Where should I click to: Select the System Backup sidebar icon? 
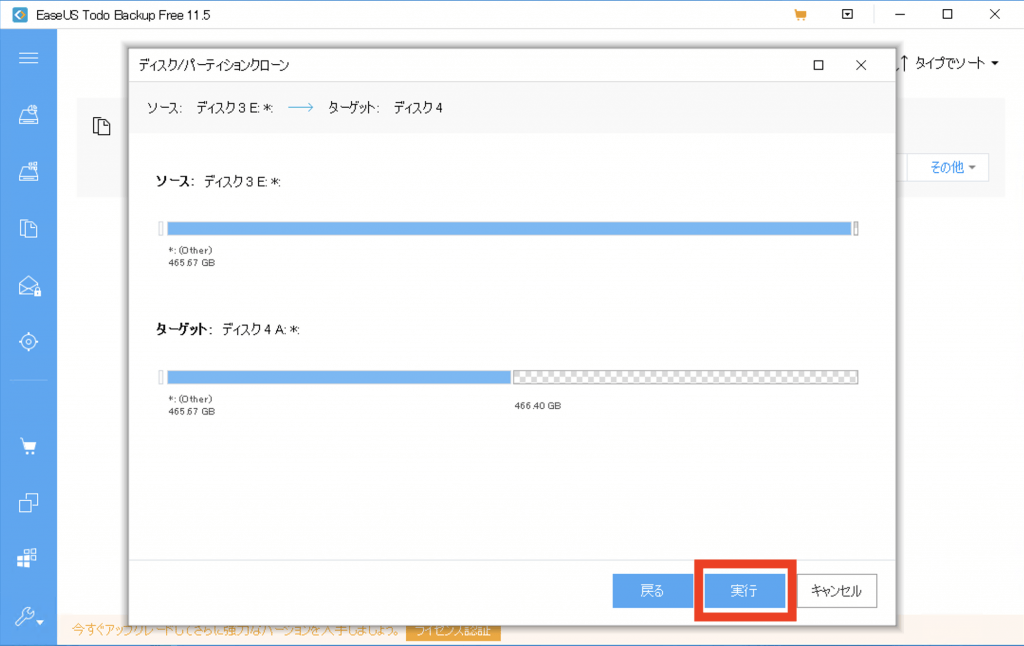coord(28,172)
